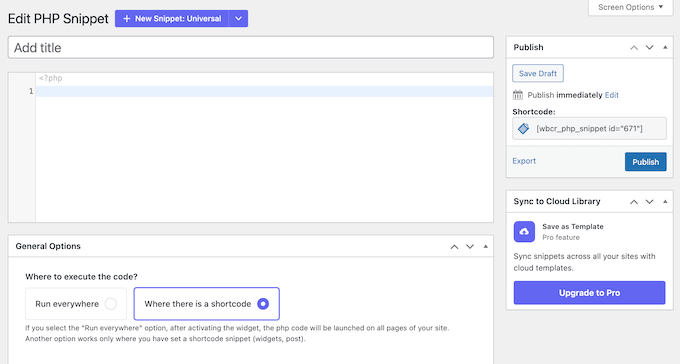Click the cloud upload template icon

(x=524, y=232)
